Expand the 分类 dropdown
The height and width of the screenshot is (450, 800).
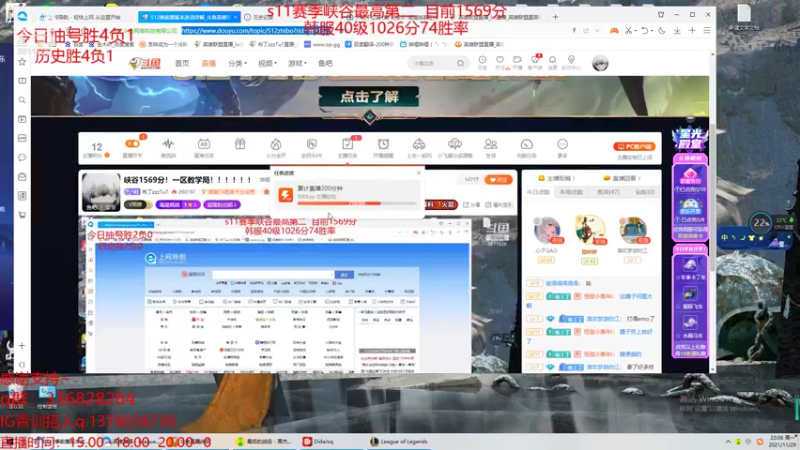click(237, 63)
